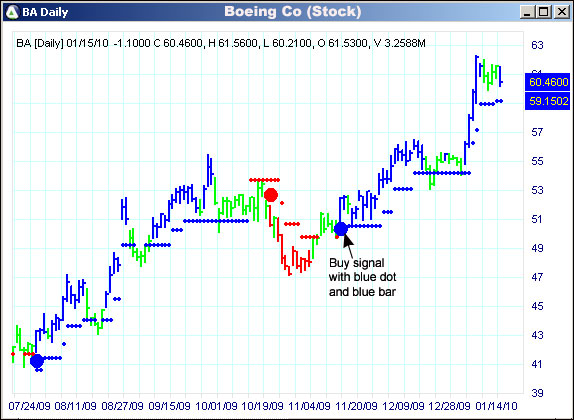This screenshot has width=574, height=420.
Task: Click the 63 price axis label
Action: (x=537, y=45)
